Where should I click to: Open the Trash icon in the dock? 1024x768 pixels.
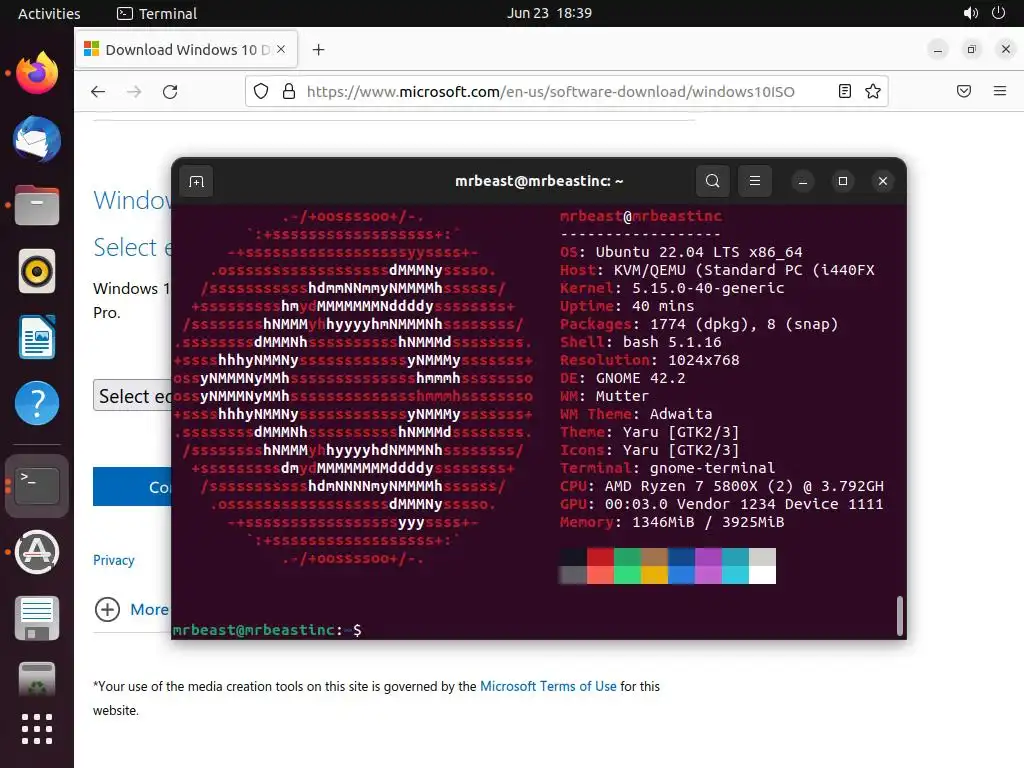coord(37,679)
